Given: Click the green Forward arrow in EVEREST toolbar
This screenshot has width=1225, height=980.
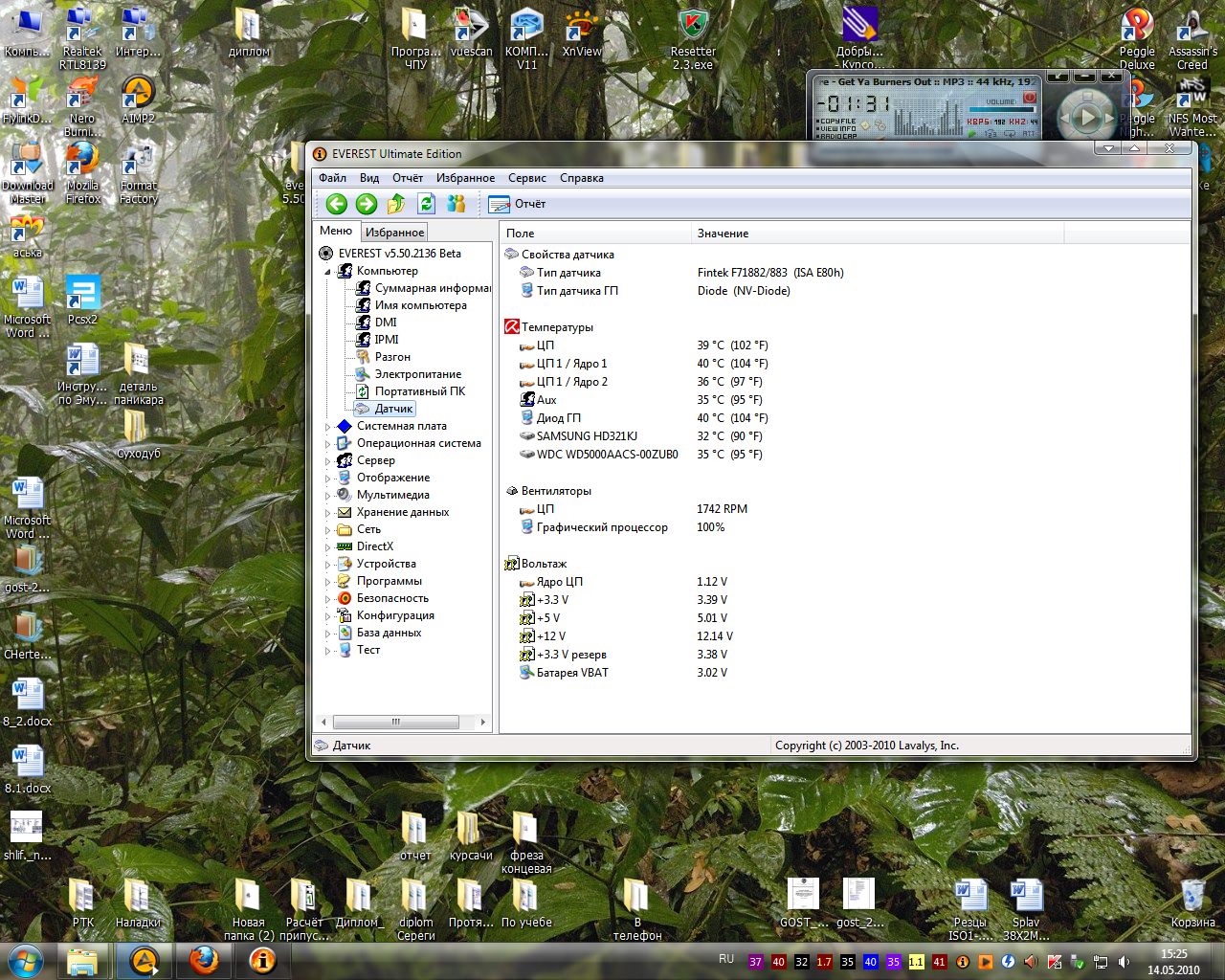Looking at the screenshot, I should (366, 204).
